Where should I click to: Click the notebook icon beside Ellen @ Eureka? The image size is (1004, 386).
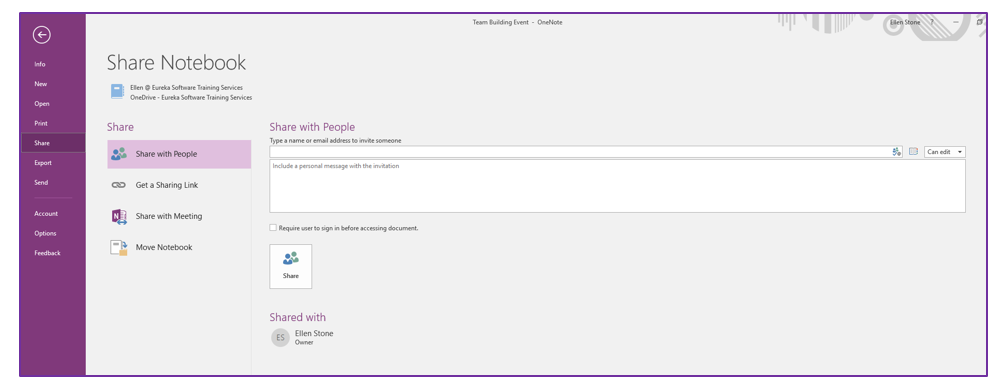[x=117, y=92]
